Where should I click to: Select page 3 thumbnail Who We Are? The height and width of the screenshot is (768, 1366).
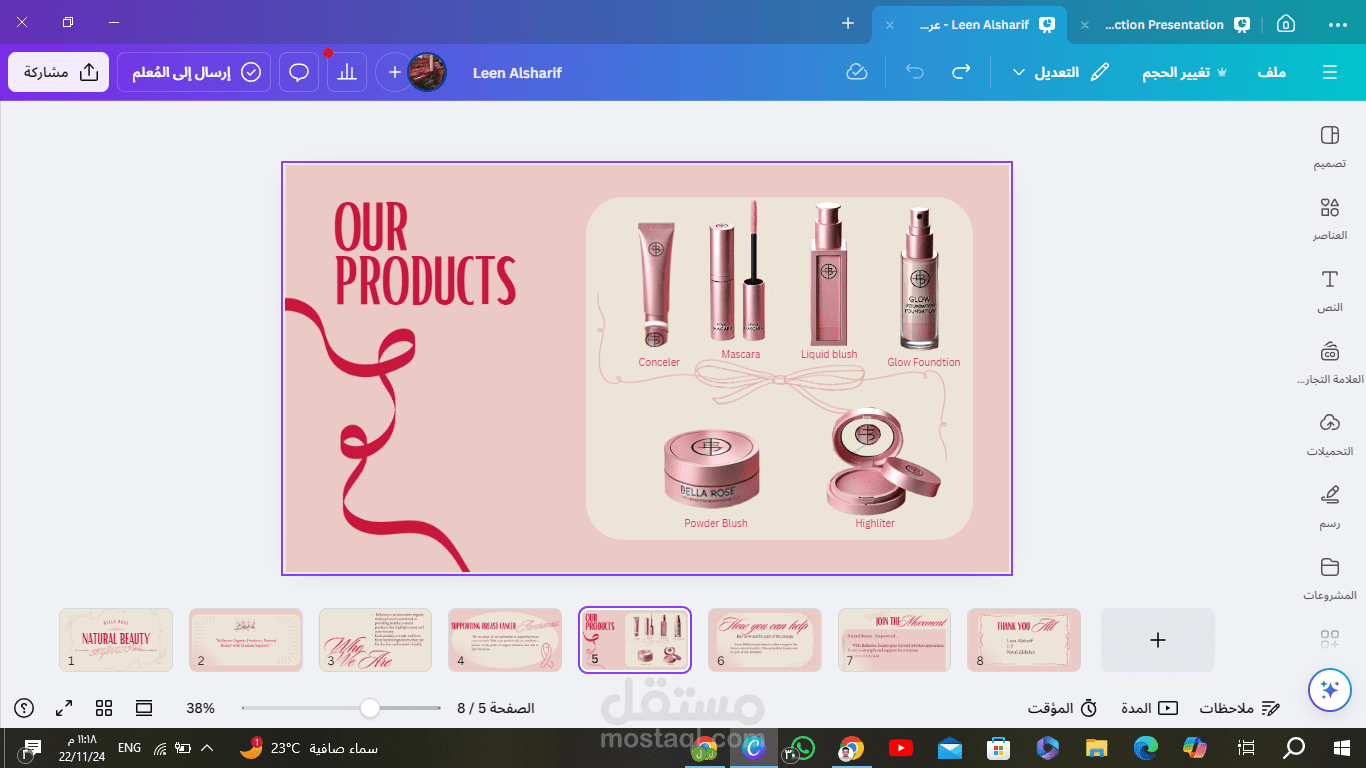coord(375,640)
